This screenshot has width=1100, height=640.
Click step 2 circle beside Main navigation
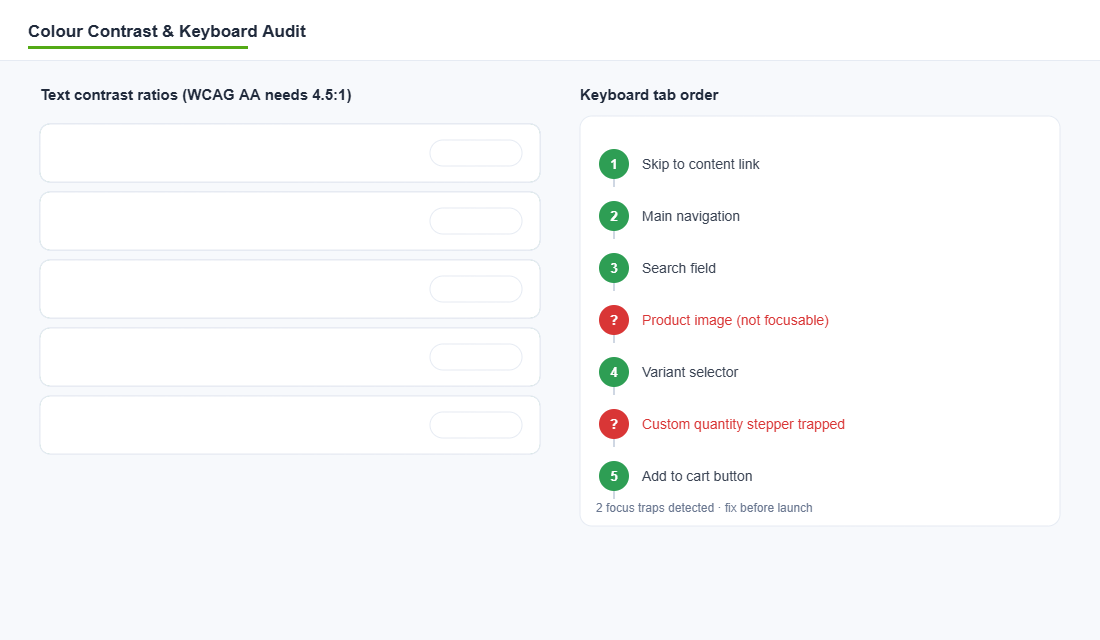coord(614,216)
